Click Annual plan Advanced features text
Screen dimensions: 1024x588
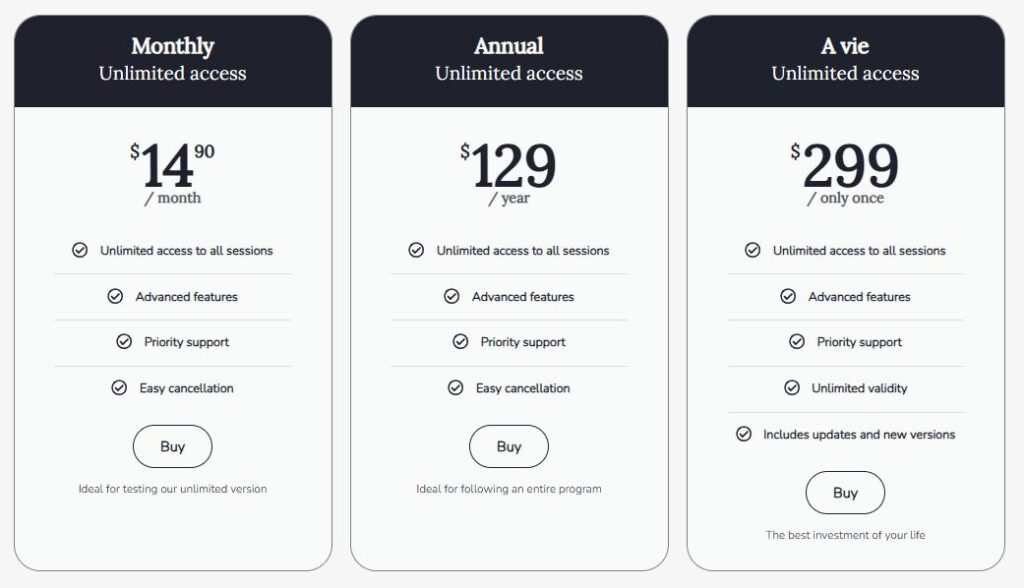[x=523, y=297]
